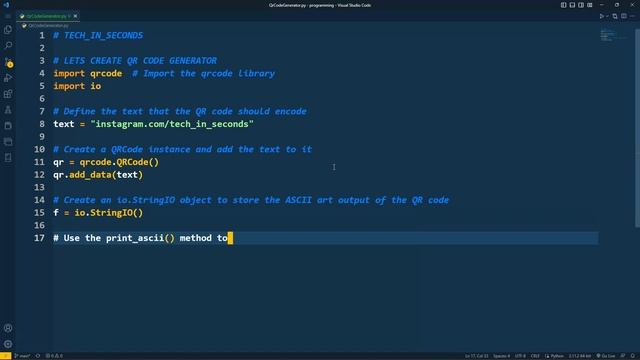Open the hamburger application menu
The height and width of the screenshot is (360, 640).
click(x=8, y=16)
